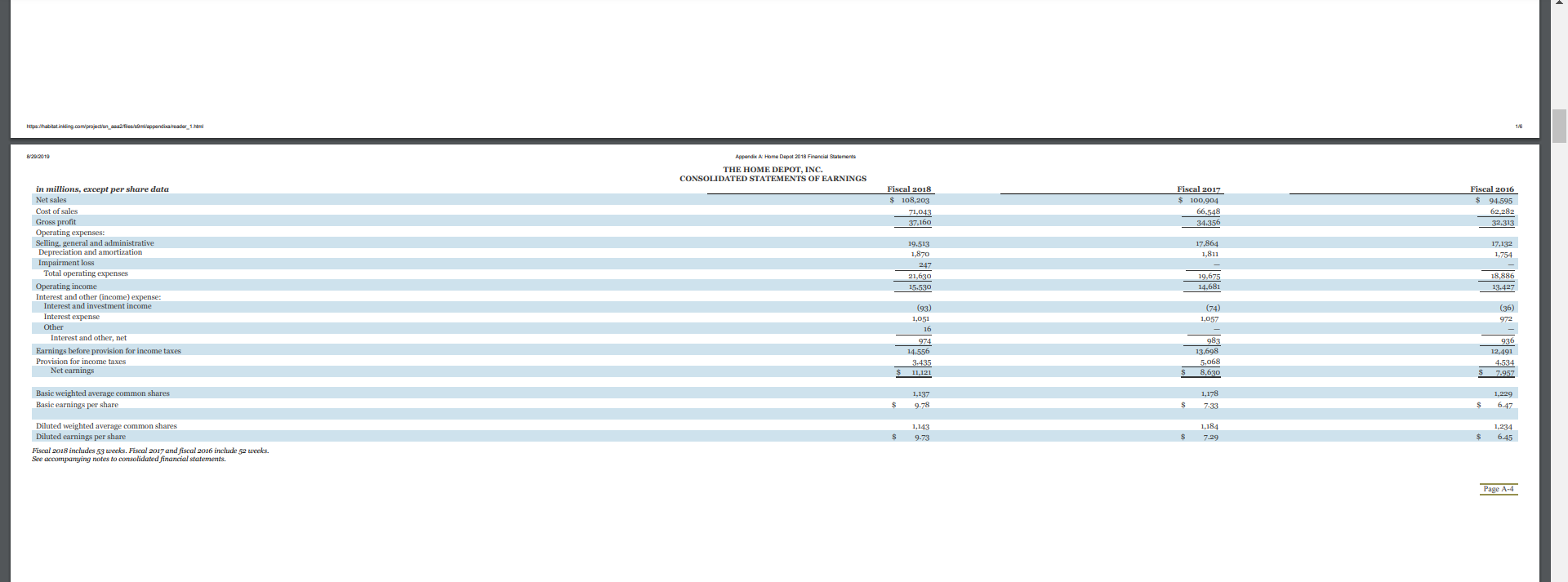This screenshot has width=1568, height=582.
Task: Click the 'Operating expenses:' label
Action: [x=70, y=233]
